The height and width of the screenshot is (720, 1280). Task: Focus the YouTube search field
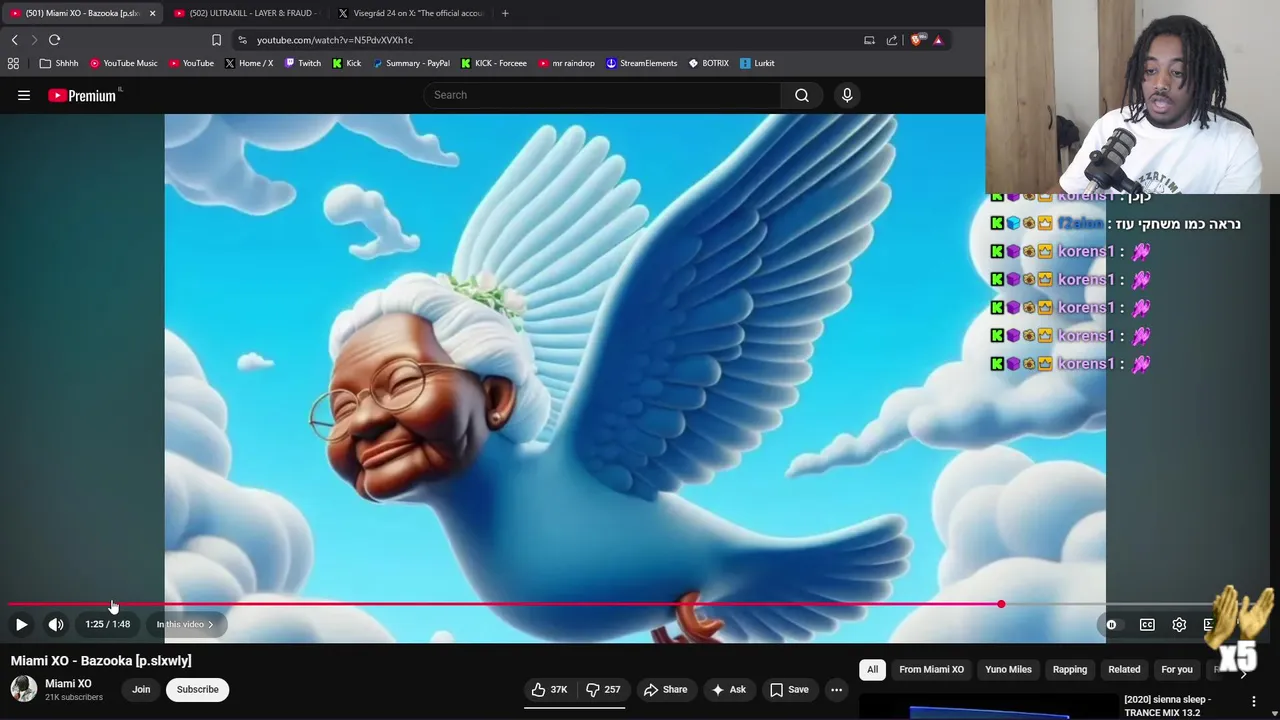pyautogui.click(x=602, y=95)
